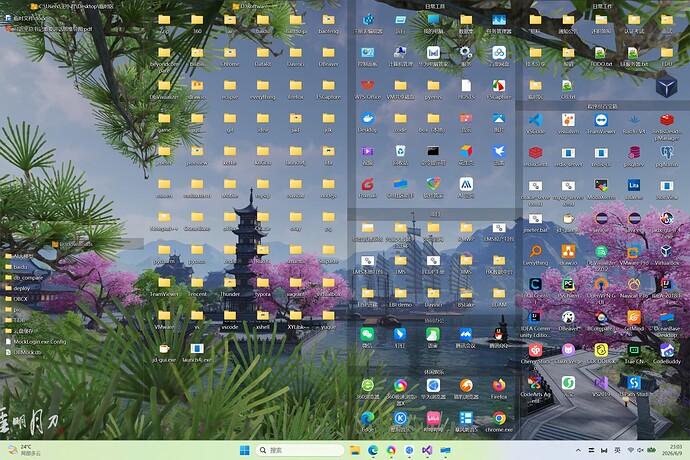Open the EBI demo folder
690x460 pixels.
pos(400,296)
